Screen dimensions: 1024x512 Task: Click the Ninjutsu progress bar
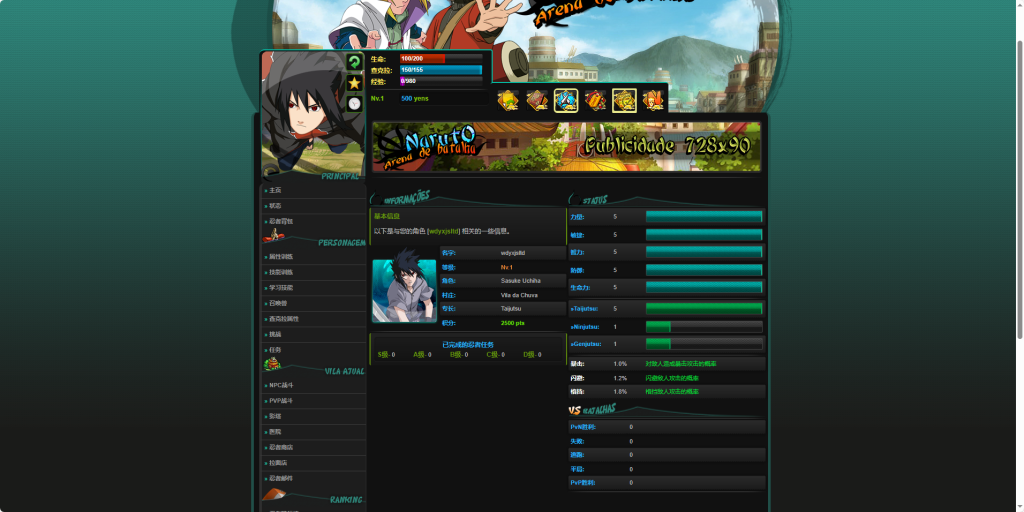(x=704, y=327)
